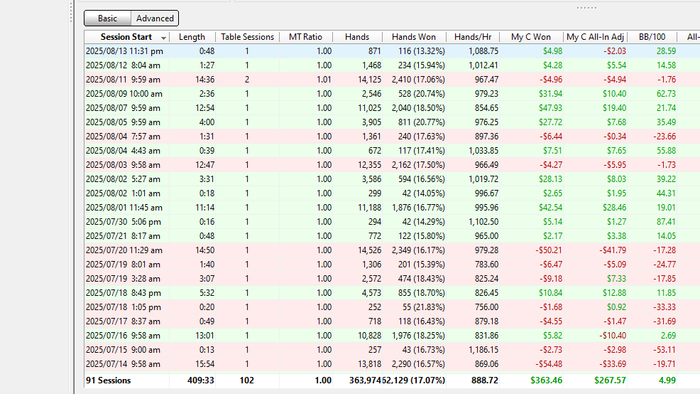Select session 2025/07/20 11:29 am

(x=125, y=251)
